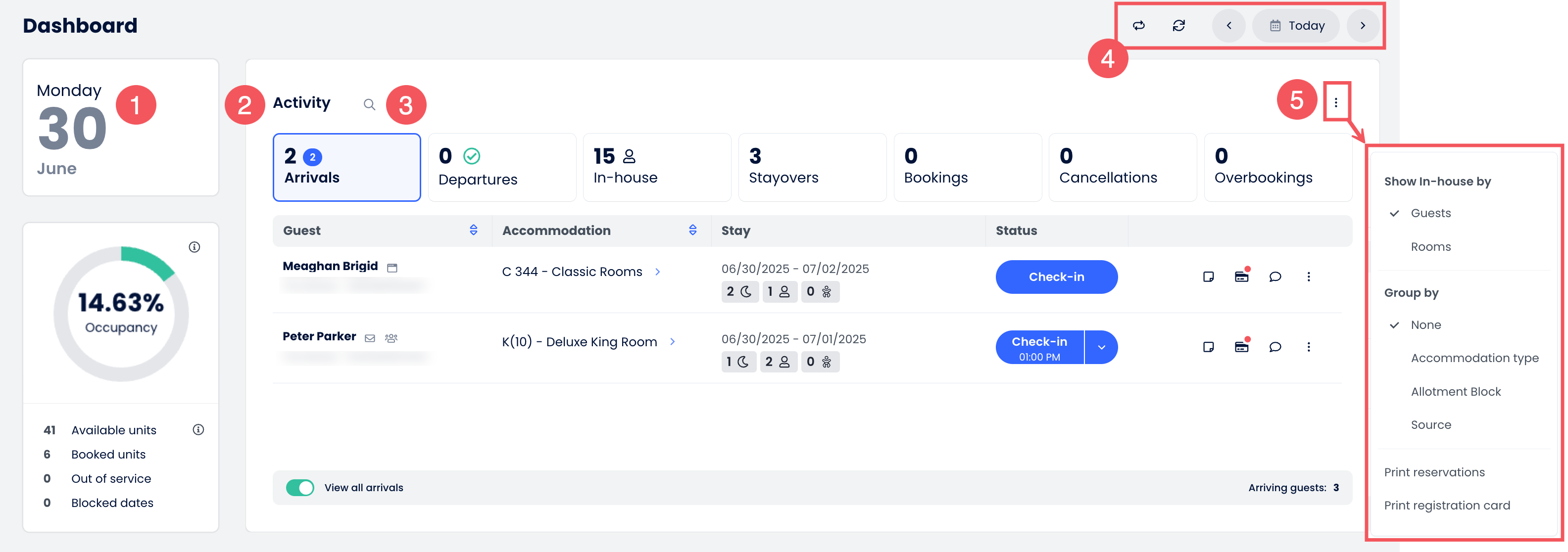Image resolution: width=1568 pixels, height=552 pixels.
Task: Open message bubble icon for Meaghan Brigid
Action: tap(1274, 277)
